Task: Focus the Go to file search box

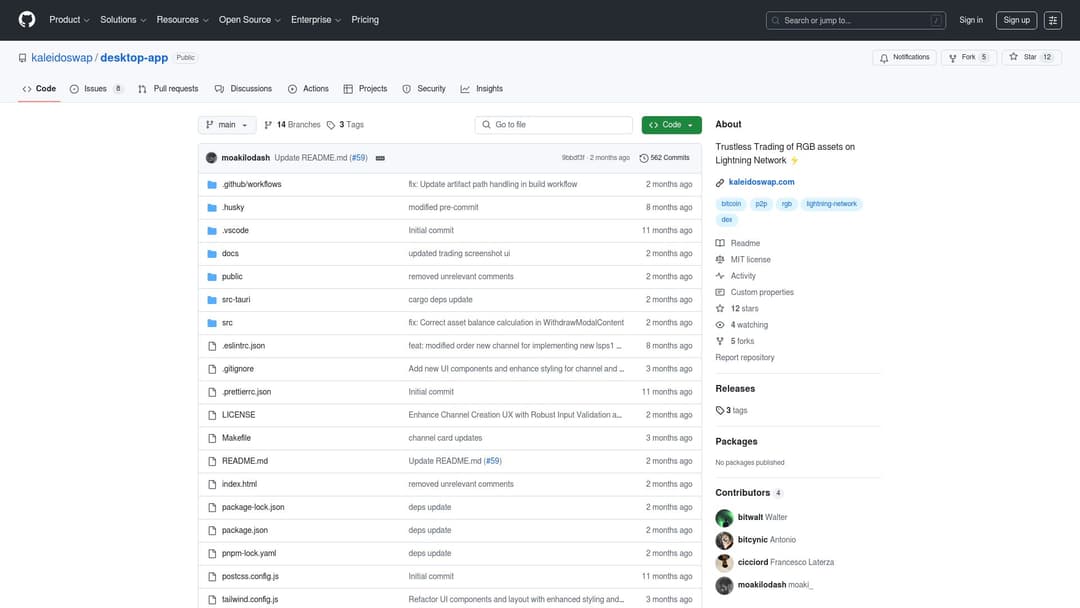Action: 553,125
